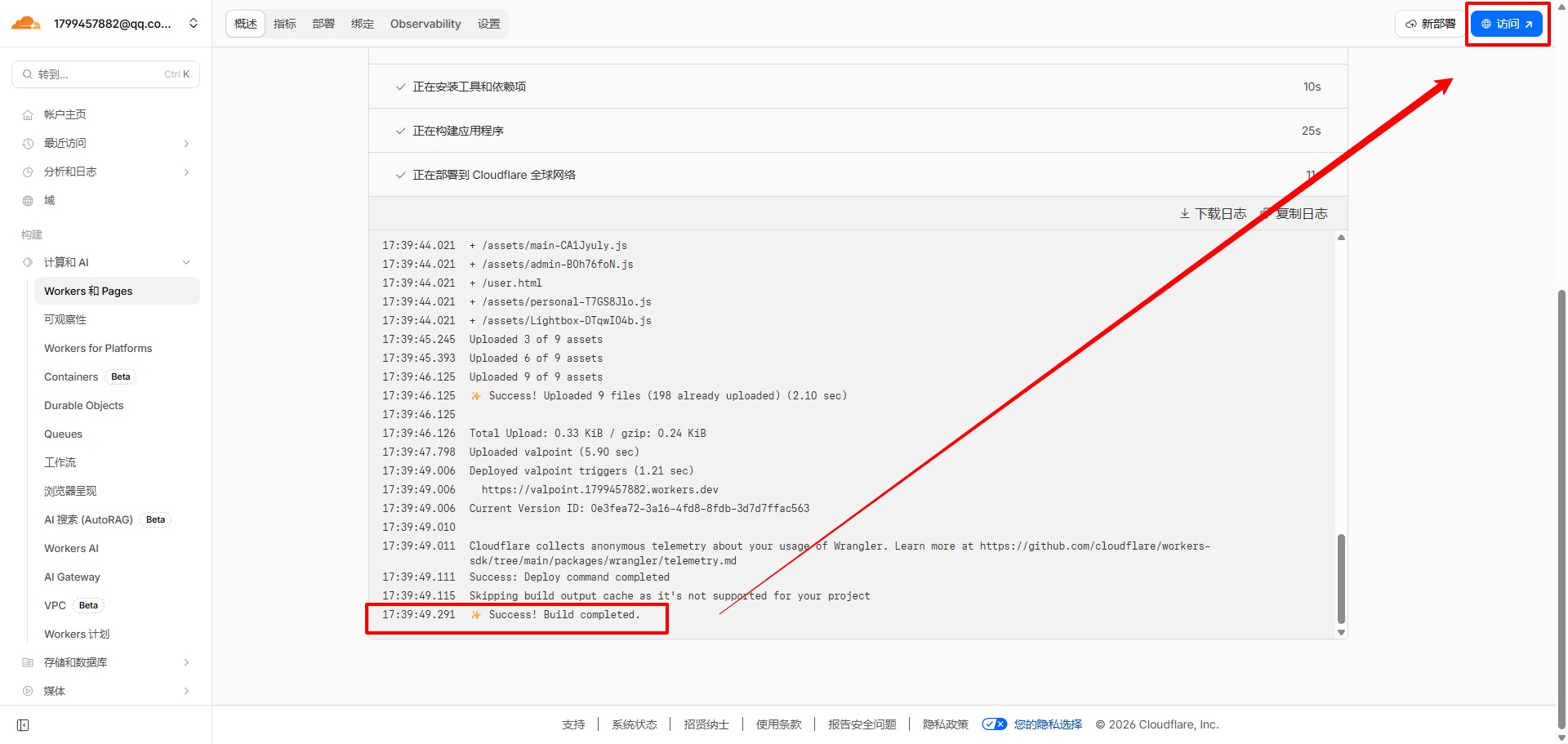
Task: Click the clock icon beside 最近访问
Action: [28, 144]
